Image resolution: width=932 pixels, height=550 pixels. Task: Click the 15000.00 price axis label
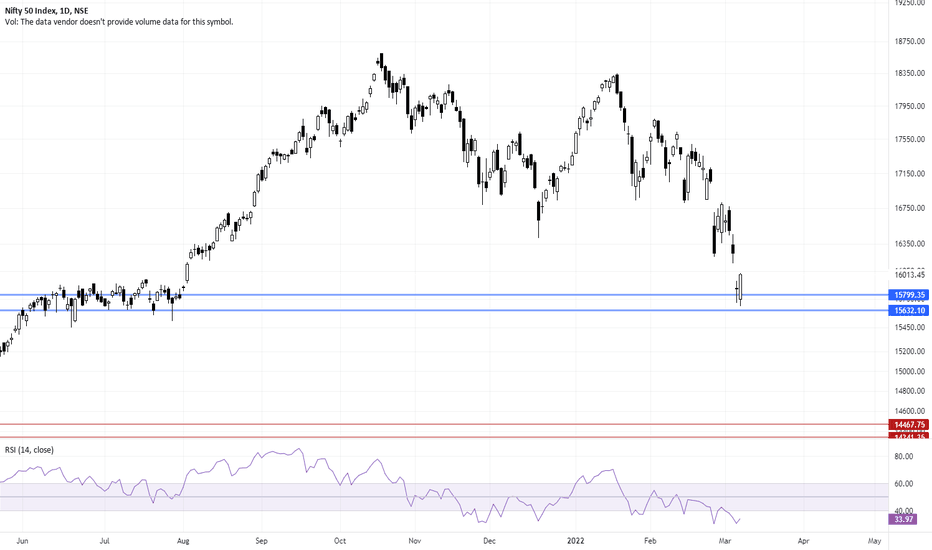click(x=909, y=372)
